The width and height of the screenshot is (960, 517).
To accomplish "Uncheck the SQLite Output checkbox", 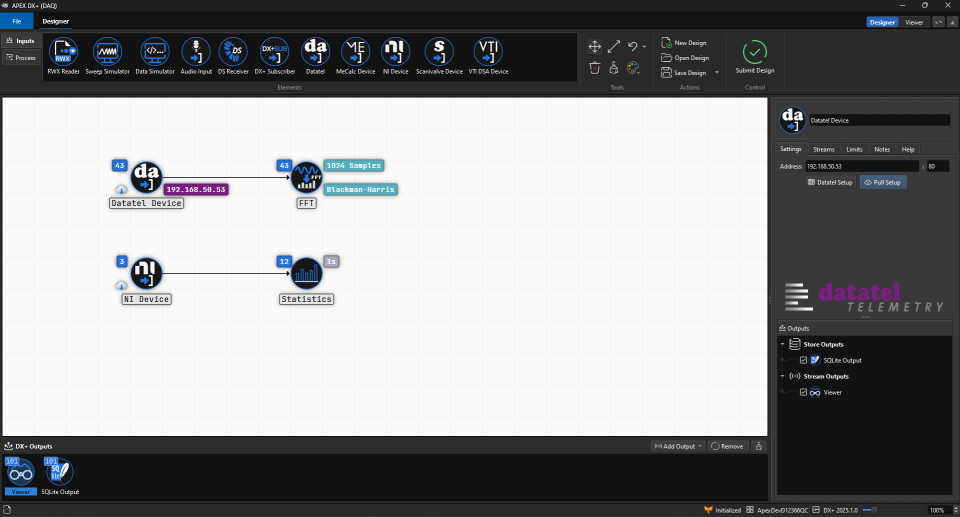I will coord(803,360).
